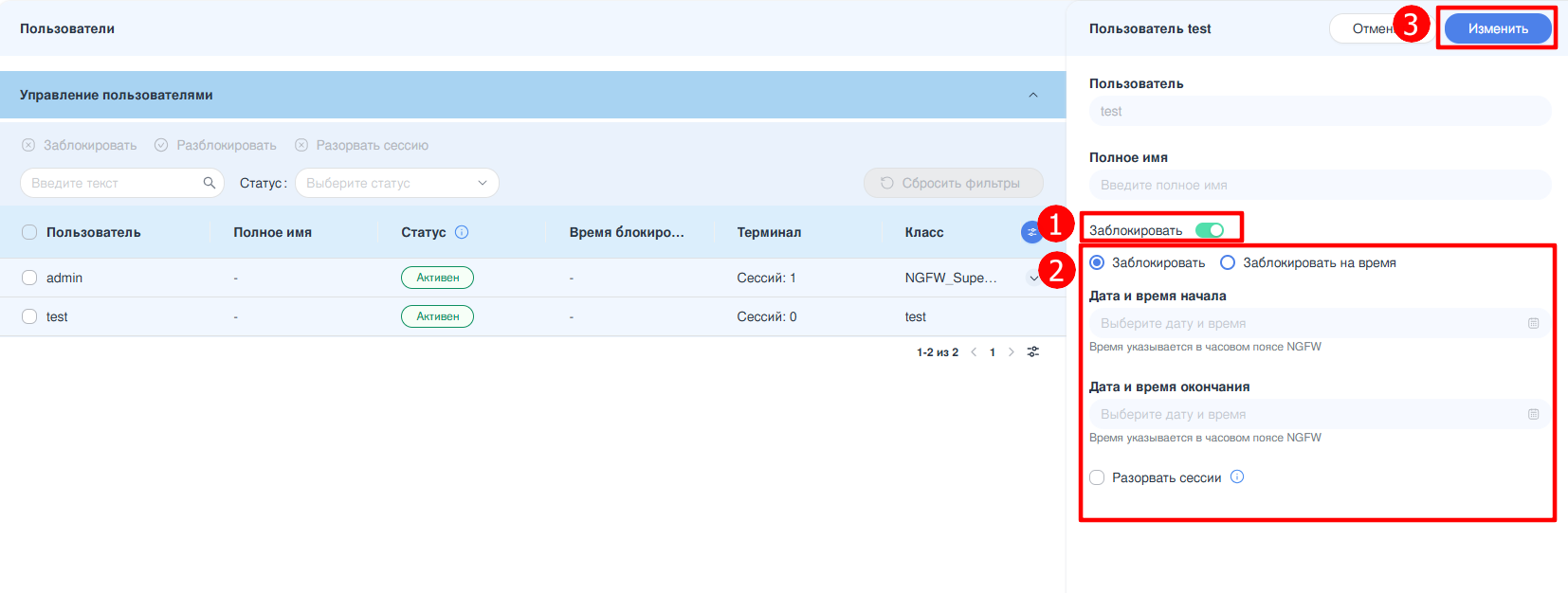1568x593 pixels.
Task: Click Разорвать сессию toolbar action
Action: click(361, 145)
